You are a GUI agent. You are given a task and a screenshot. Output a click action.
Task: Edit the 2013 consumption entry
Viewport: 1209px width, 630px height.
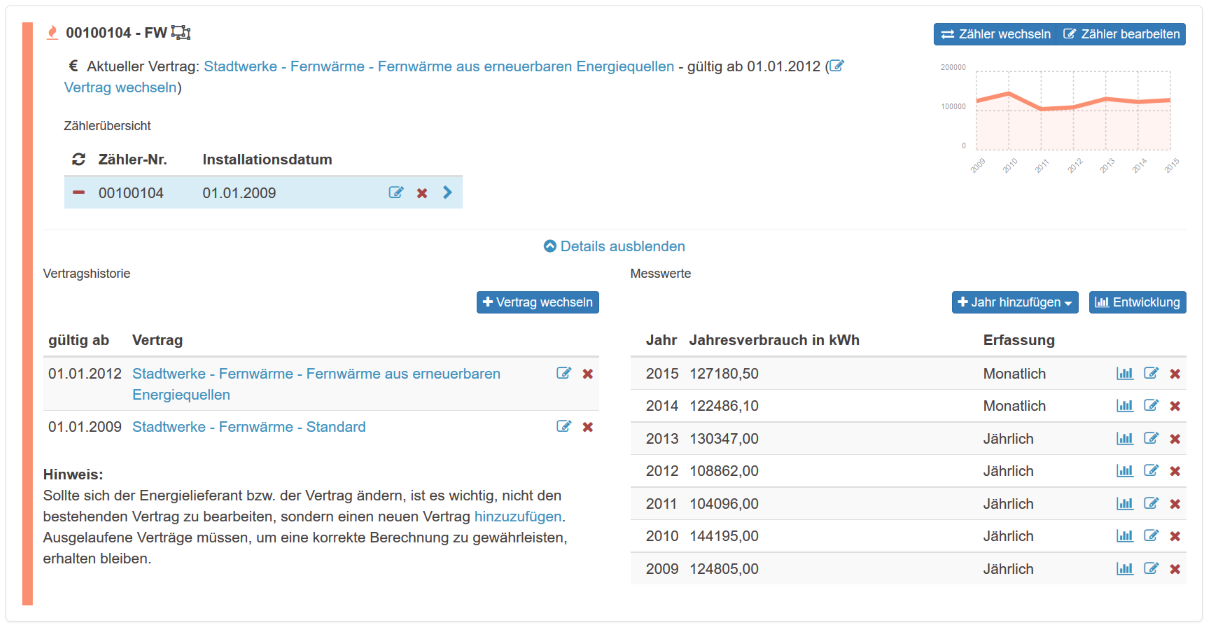tap(1151, 439)
